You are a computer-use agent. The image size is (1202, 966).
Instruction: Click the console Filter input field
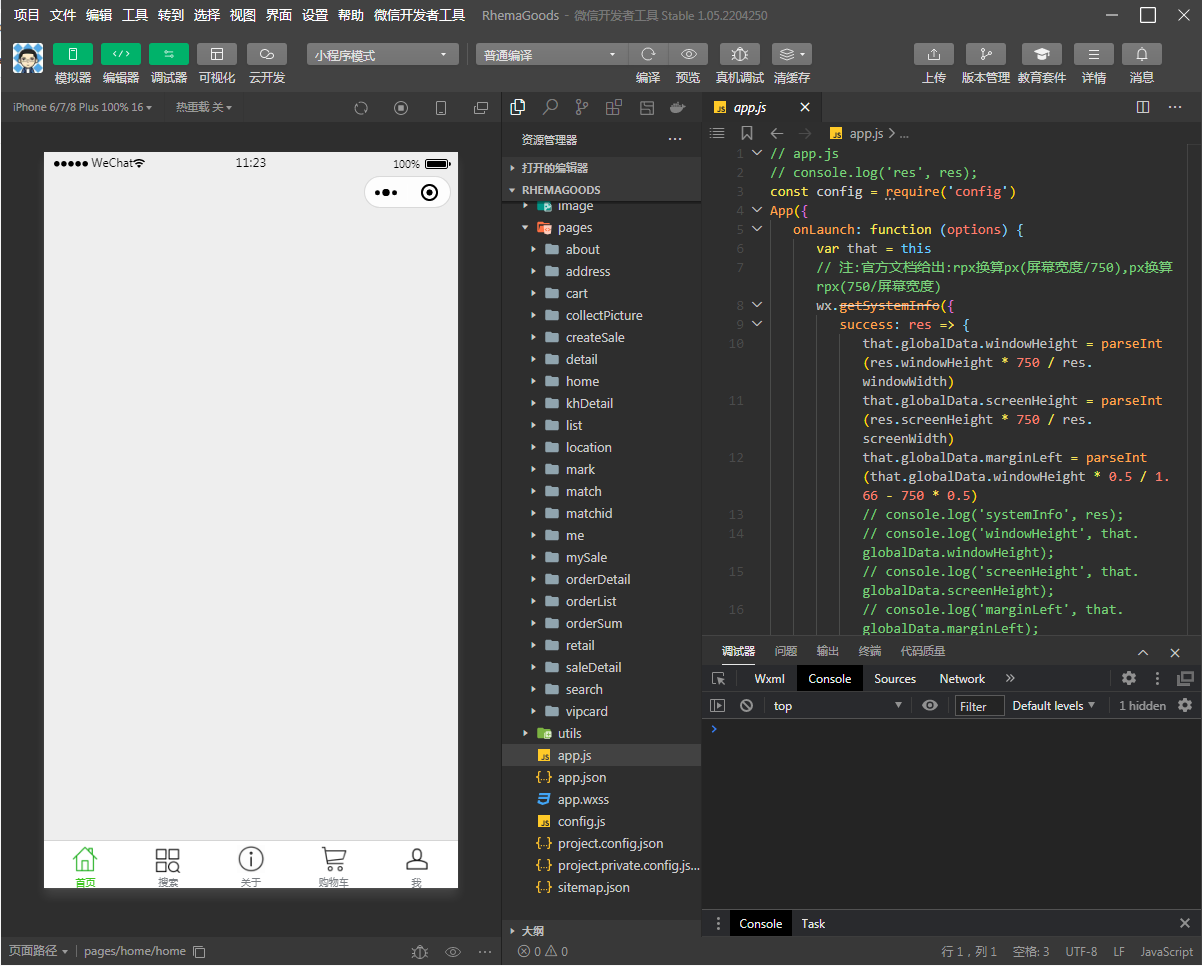(x=979, y=706)
